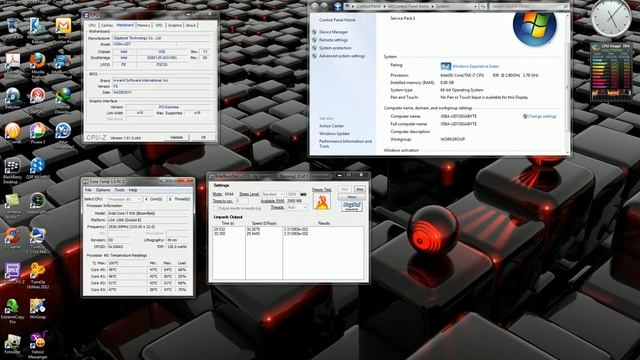This screenshot has width=640, height=360.
Task: Open the Windows Update link
Action: [334, 134]
